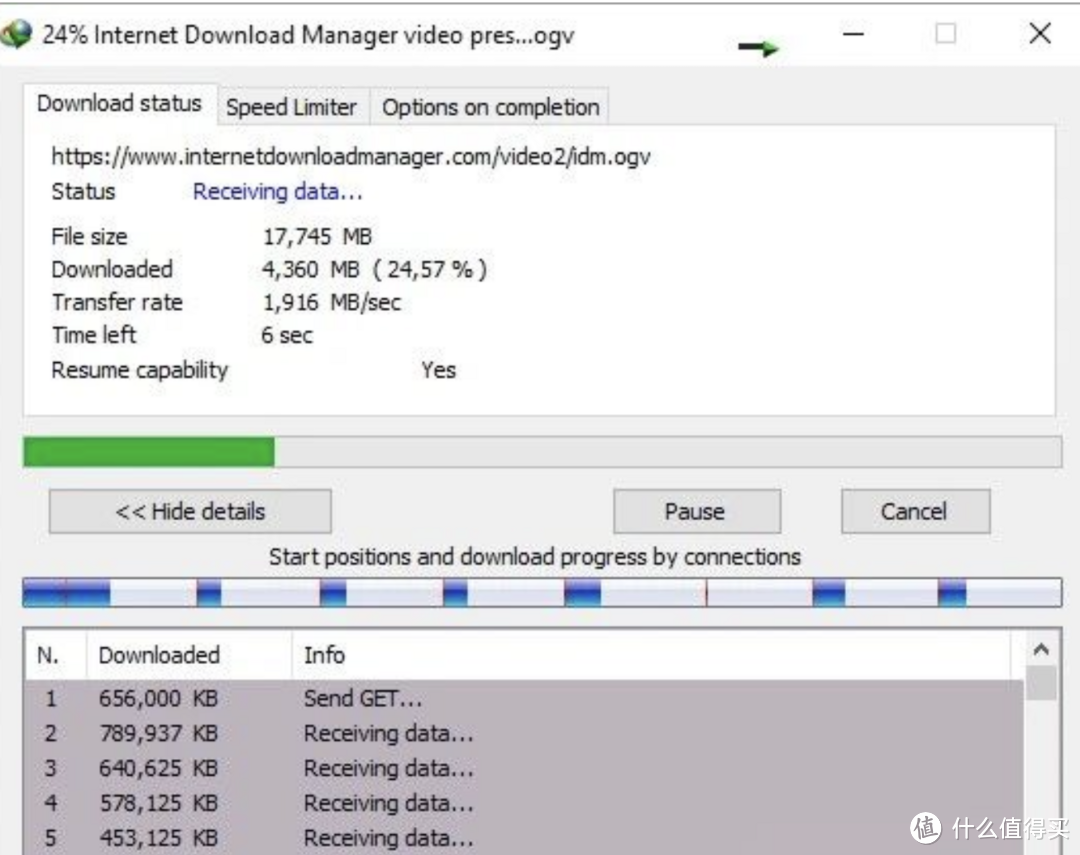
Task: Select connection row with 578,125 KB
Action: coord(524,803)
